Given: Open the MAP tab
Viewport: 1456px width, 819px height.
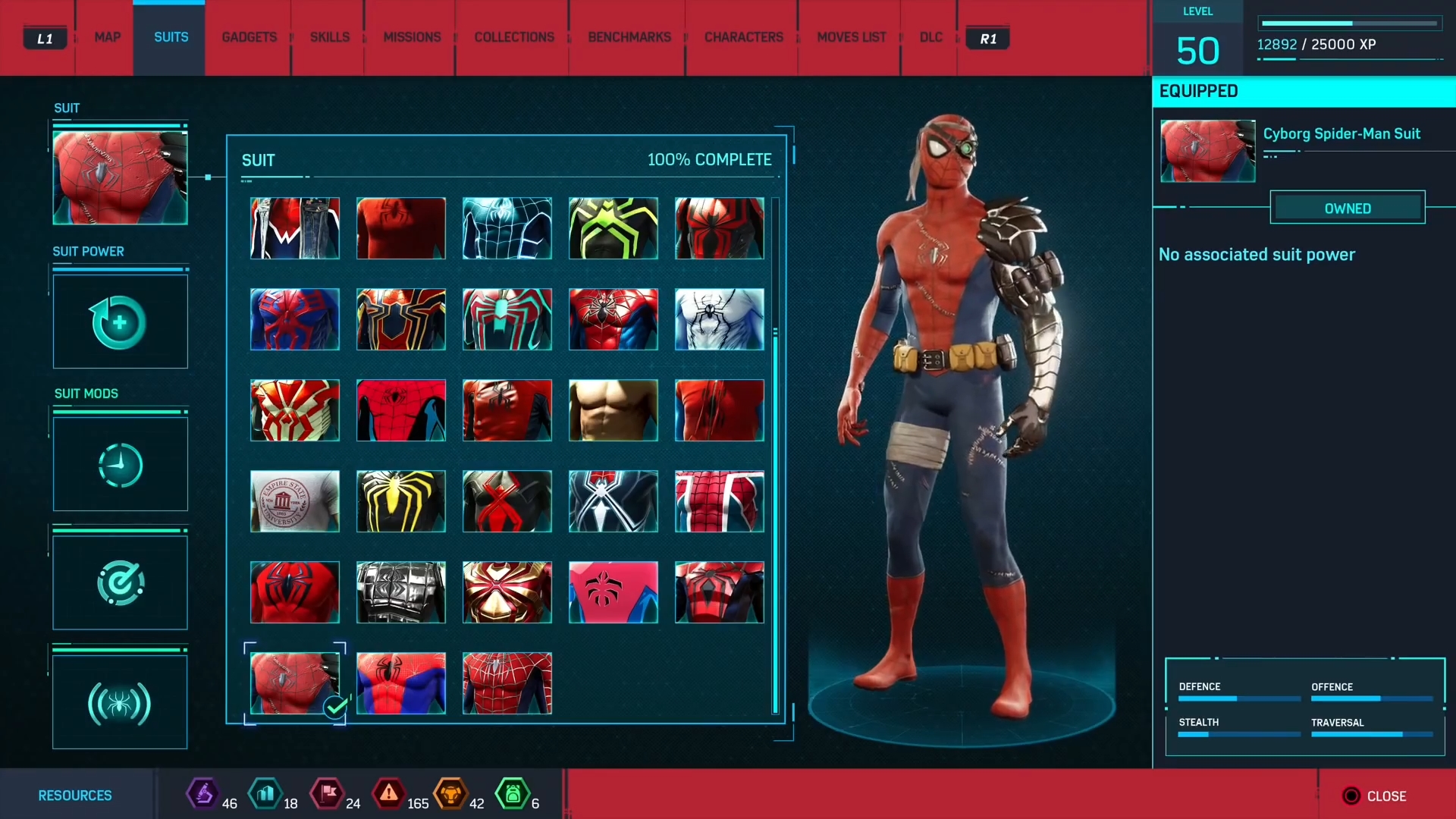Looking at the screenshot, I should coord(107,37).
